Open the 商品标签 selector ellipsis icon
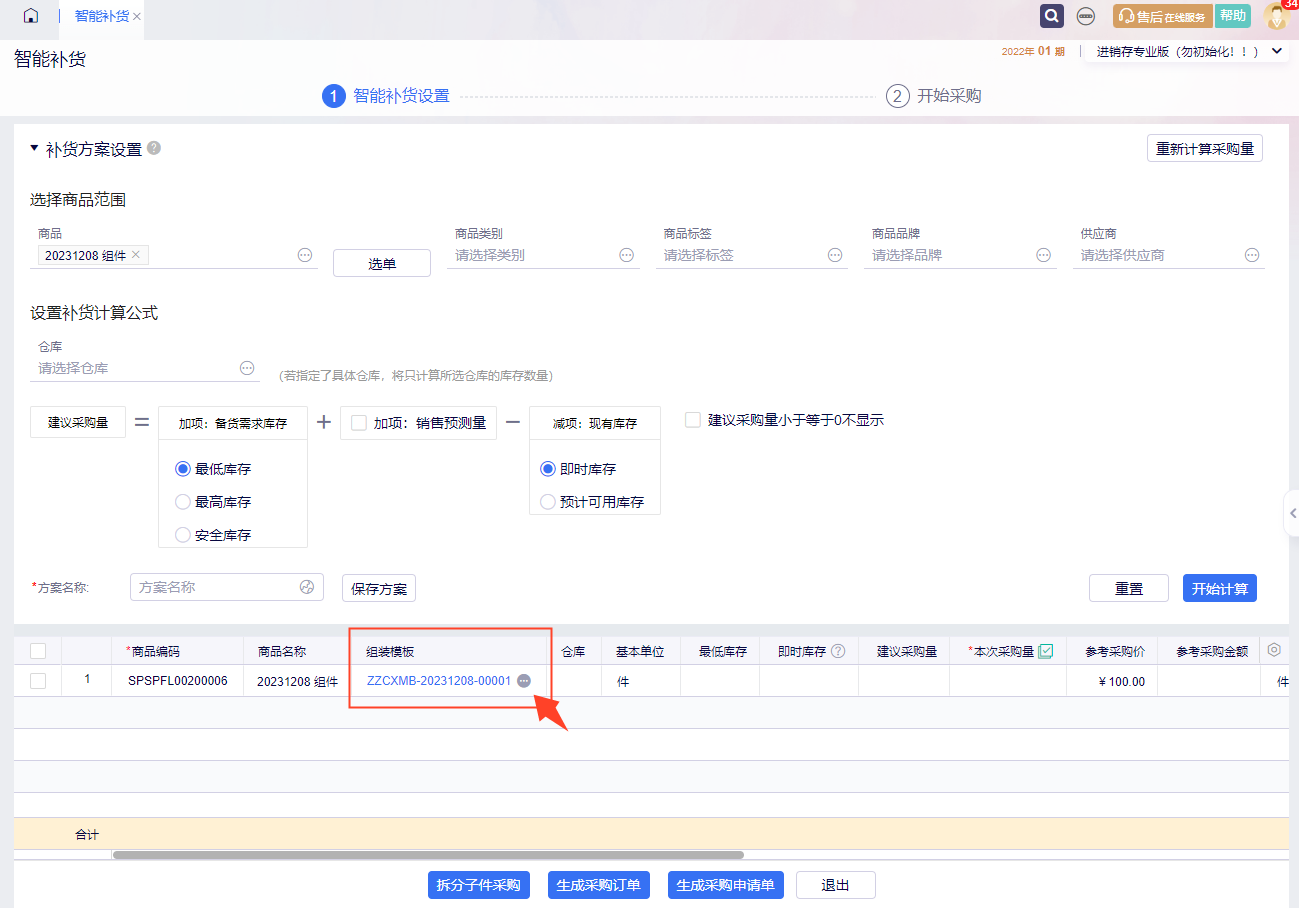 click(x=835, y=255)
